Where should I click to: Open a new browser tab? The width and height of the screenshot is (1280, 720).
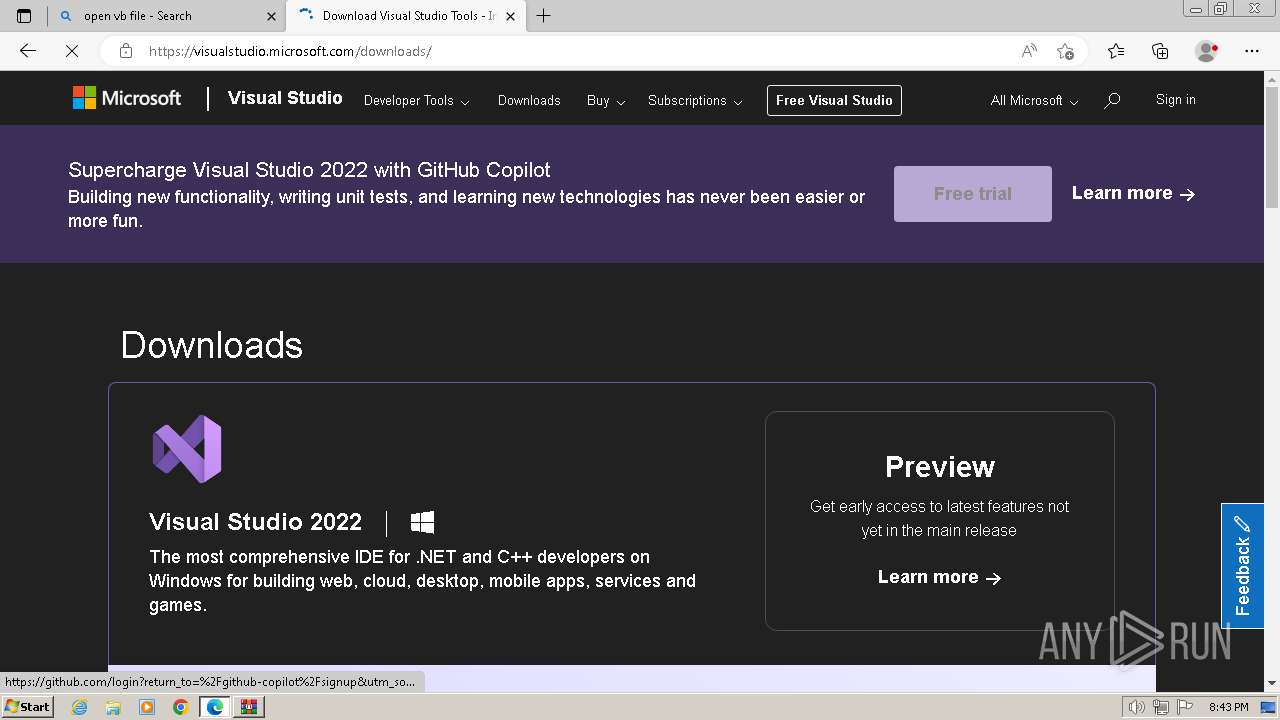[x=543, y=16]
